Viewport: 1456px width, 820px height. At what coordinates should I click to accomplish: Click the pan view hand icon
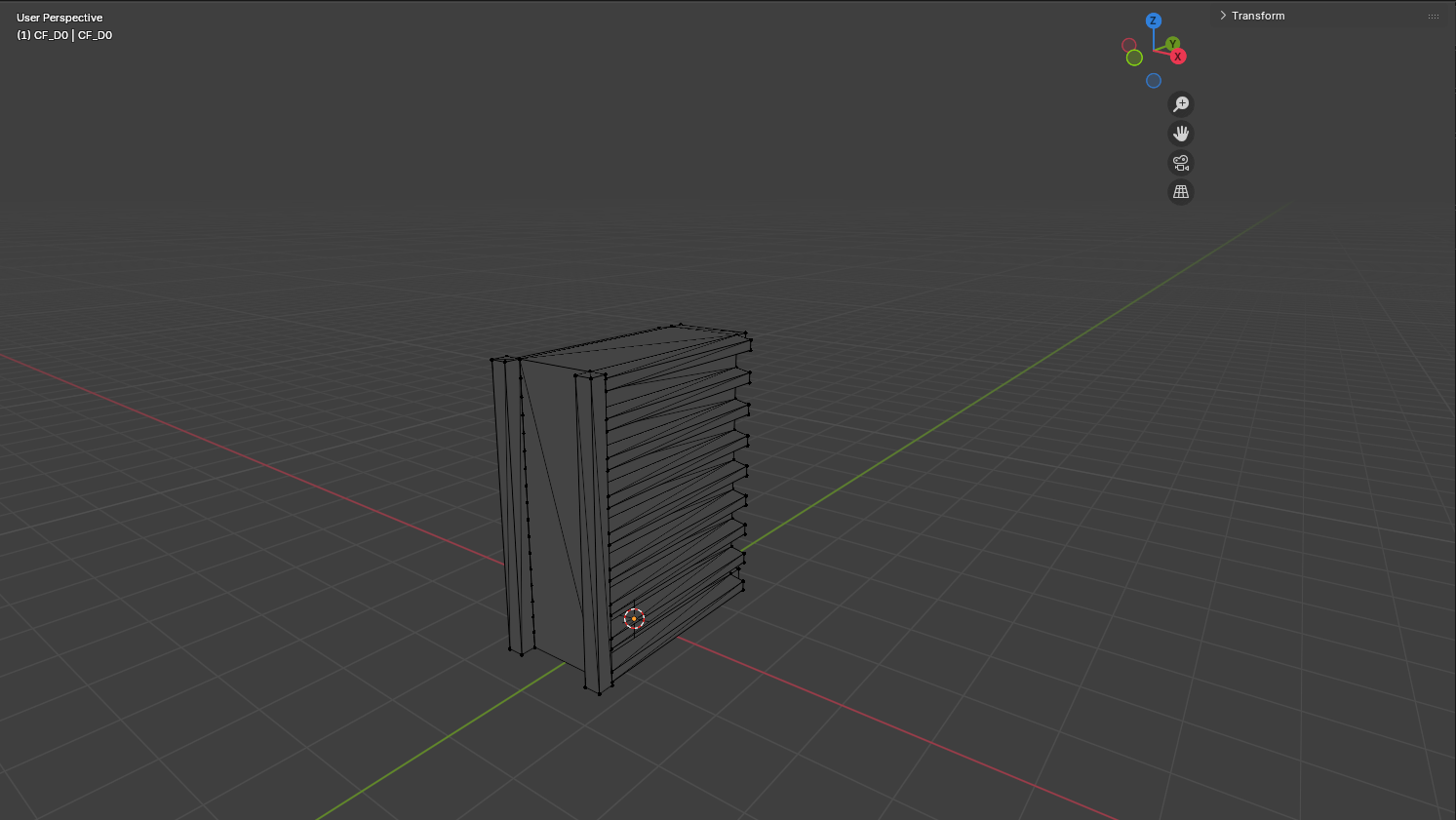1181,134
